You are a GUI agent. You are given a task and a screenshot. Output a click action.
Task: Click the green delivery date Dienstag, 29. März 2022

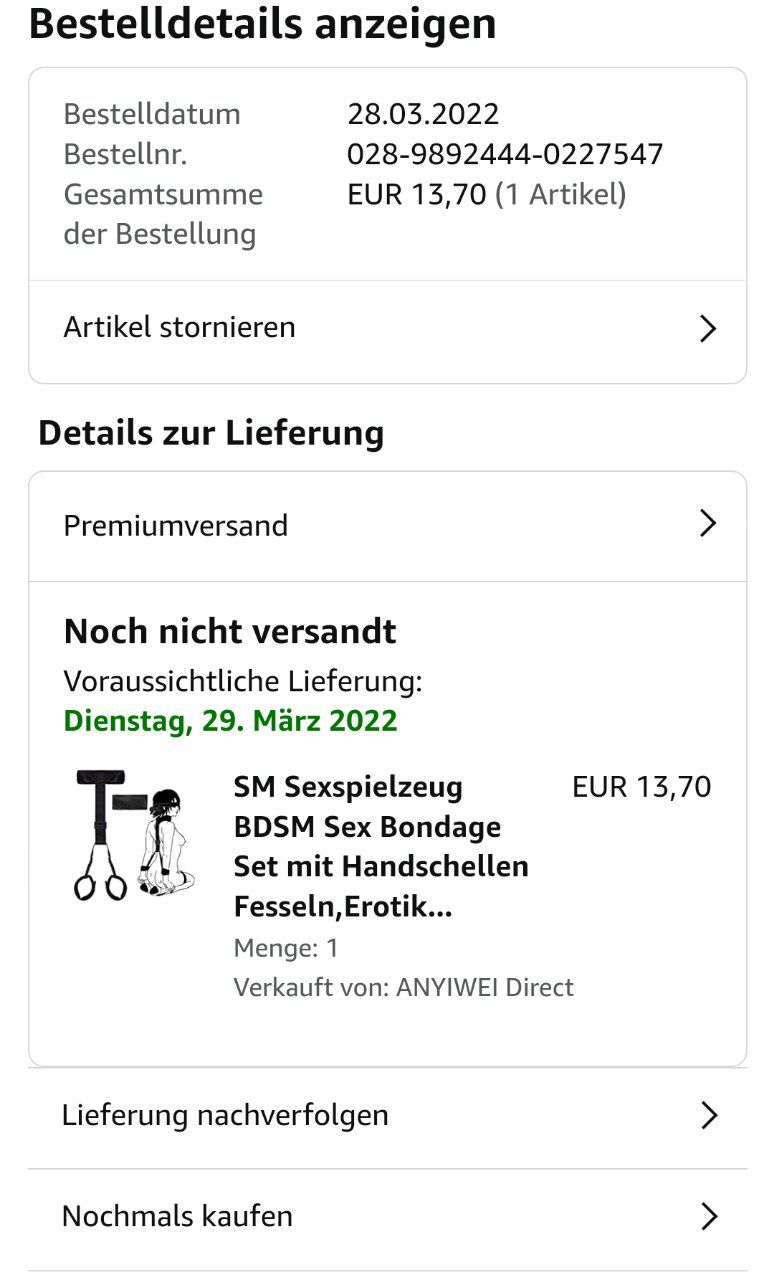(230, 721)
